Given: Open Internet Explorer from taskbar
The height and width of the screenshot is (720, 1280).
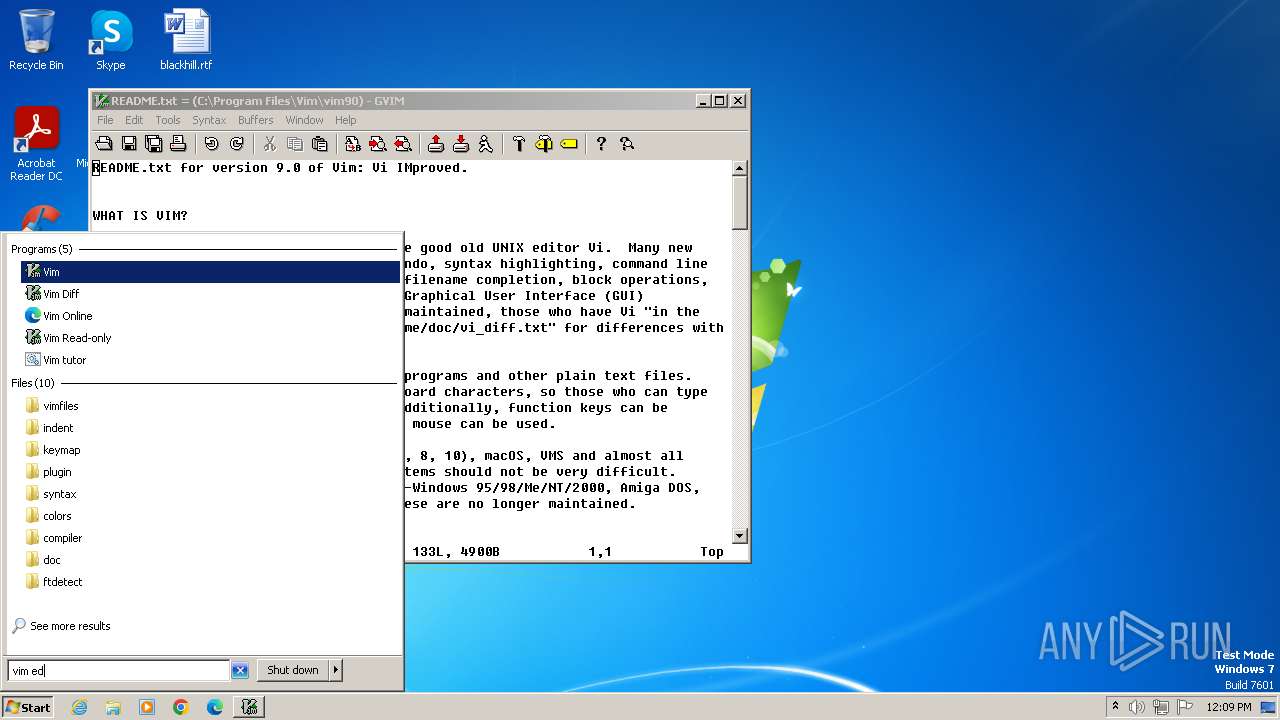Looking at the screenshot, I should coord(79,707).
